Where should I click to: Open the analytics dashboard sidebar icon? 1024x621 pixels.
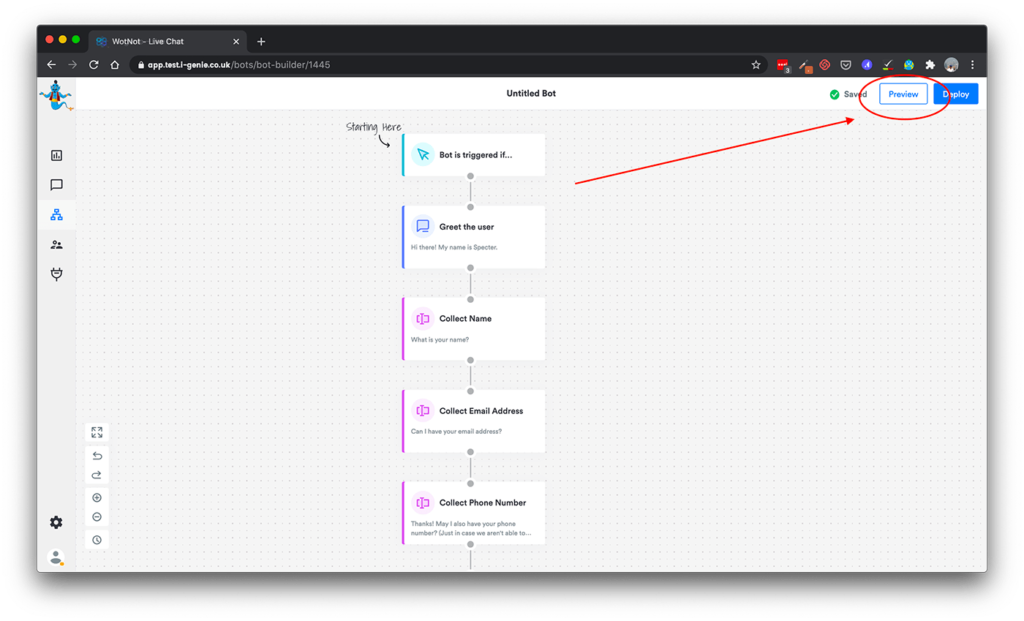click(x=56, y=155)
